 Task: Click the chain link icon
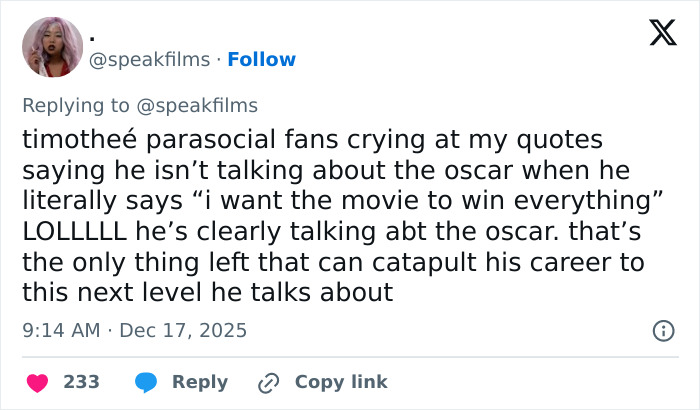click(x=268, y=382)
